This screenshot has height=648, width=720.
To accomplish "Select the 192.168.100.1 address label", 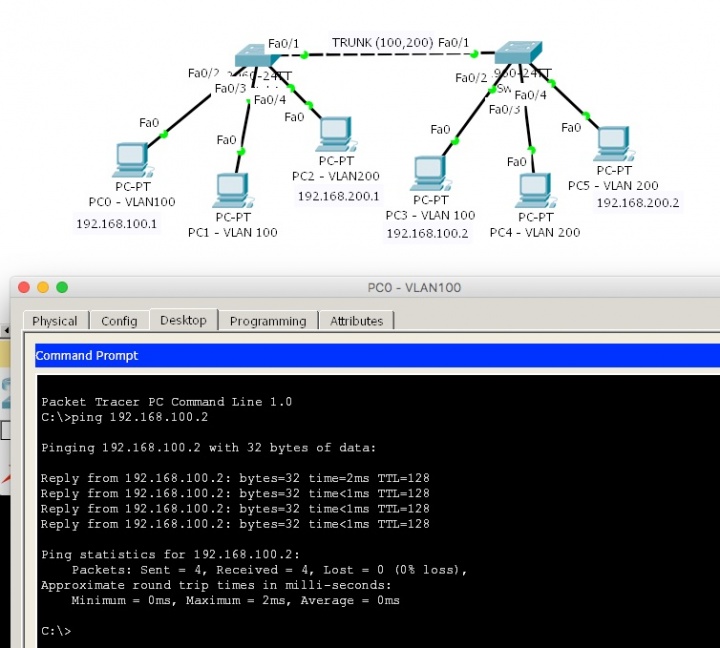I will click(117, 223).
